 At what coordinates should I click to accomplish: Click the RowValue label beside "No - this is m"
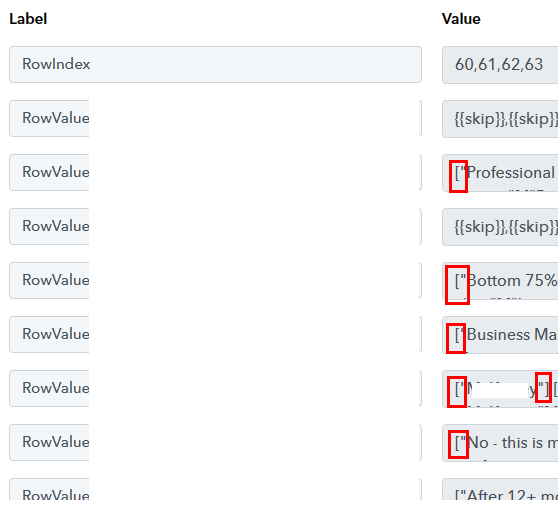215,442
